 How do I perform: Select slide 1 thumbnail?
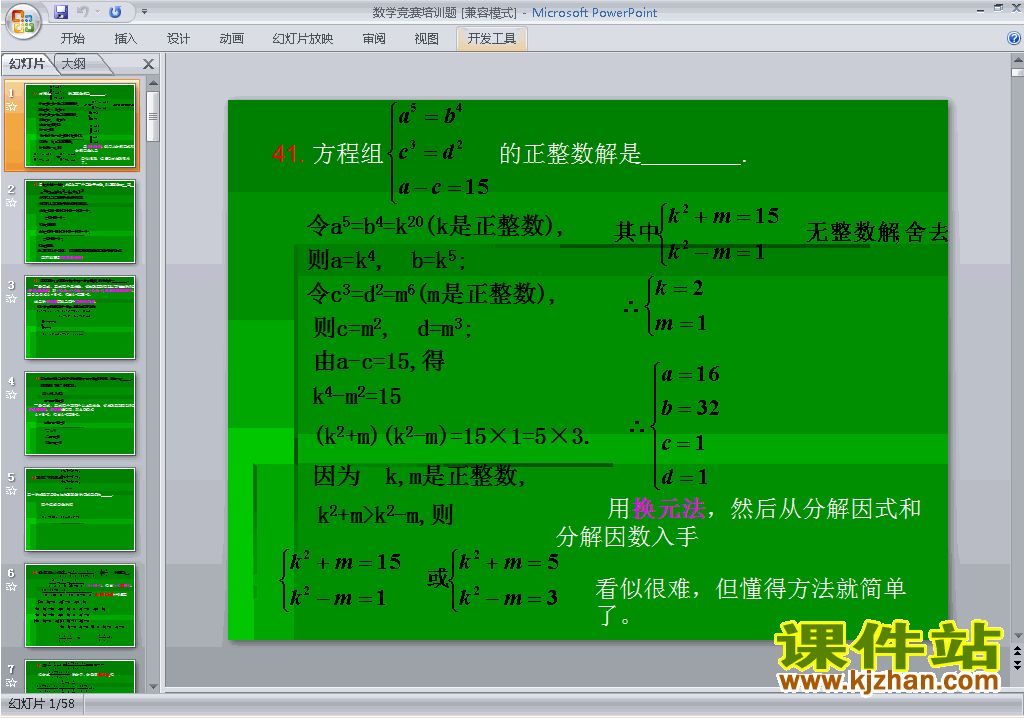click(x=80, y=125)
